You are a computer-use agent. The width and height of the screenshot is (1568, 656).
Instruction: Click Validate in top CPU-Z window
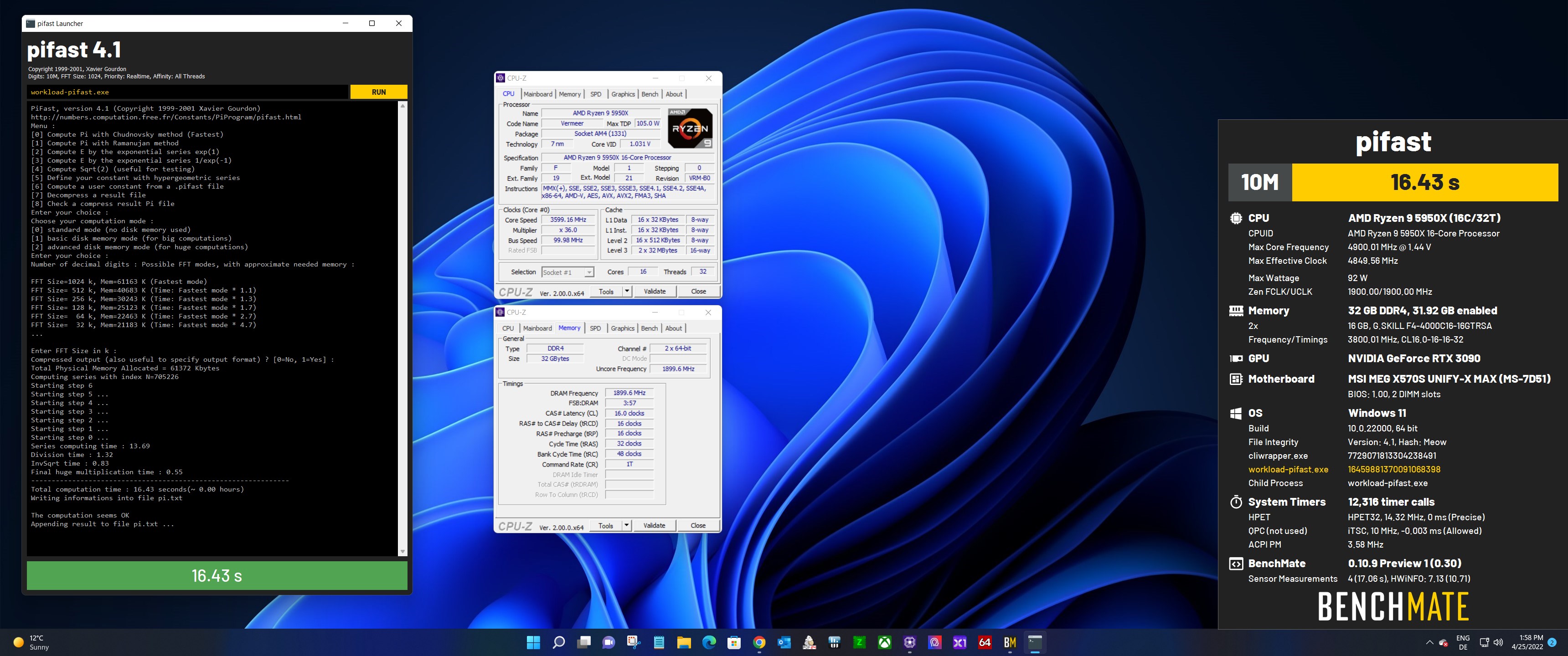point(655,292)
